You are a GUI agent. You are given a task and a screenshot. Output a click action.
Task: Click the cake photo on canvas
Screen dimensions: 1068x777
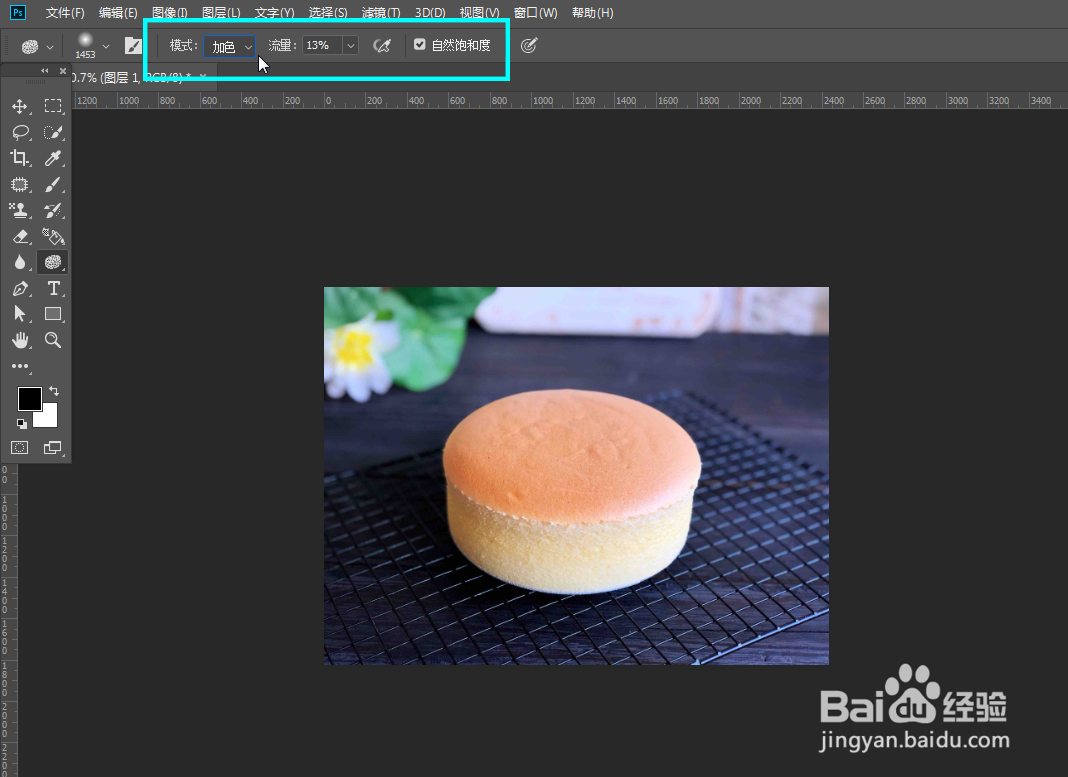point(576,475)
